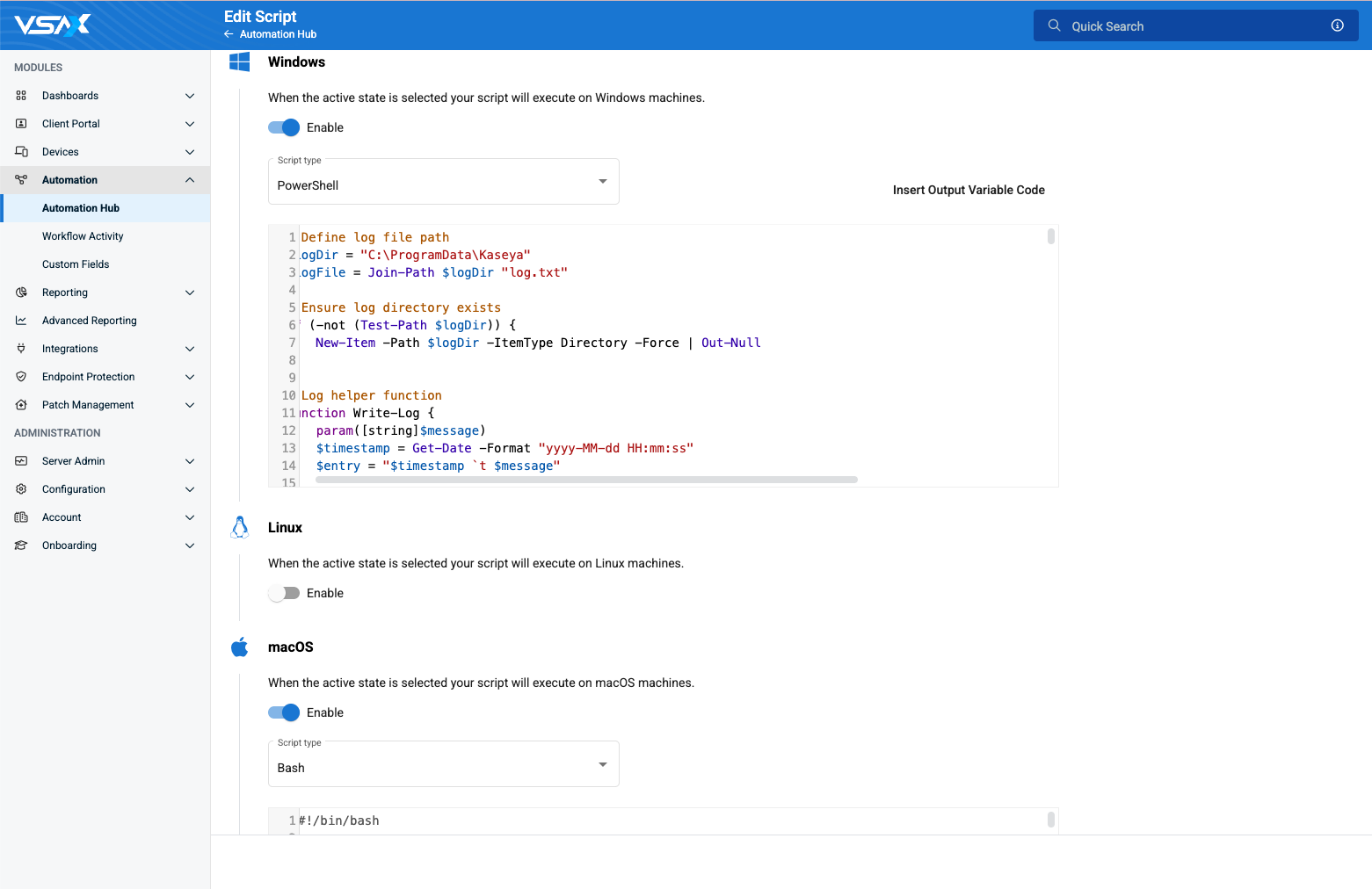This screenshot has height=889, width=1372.
Task: Open the Bash script type dropdown
Action: (443, 764)
